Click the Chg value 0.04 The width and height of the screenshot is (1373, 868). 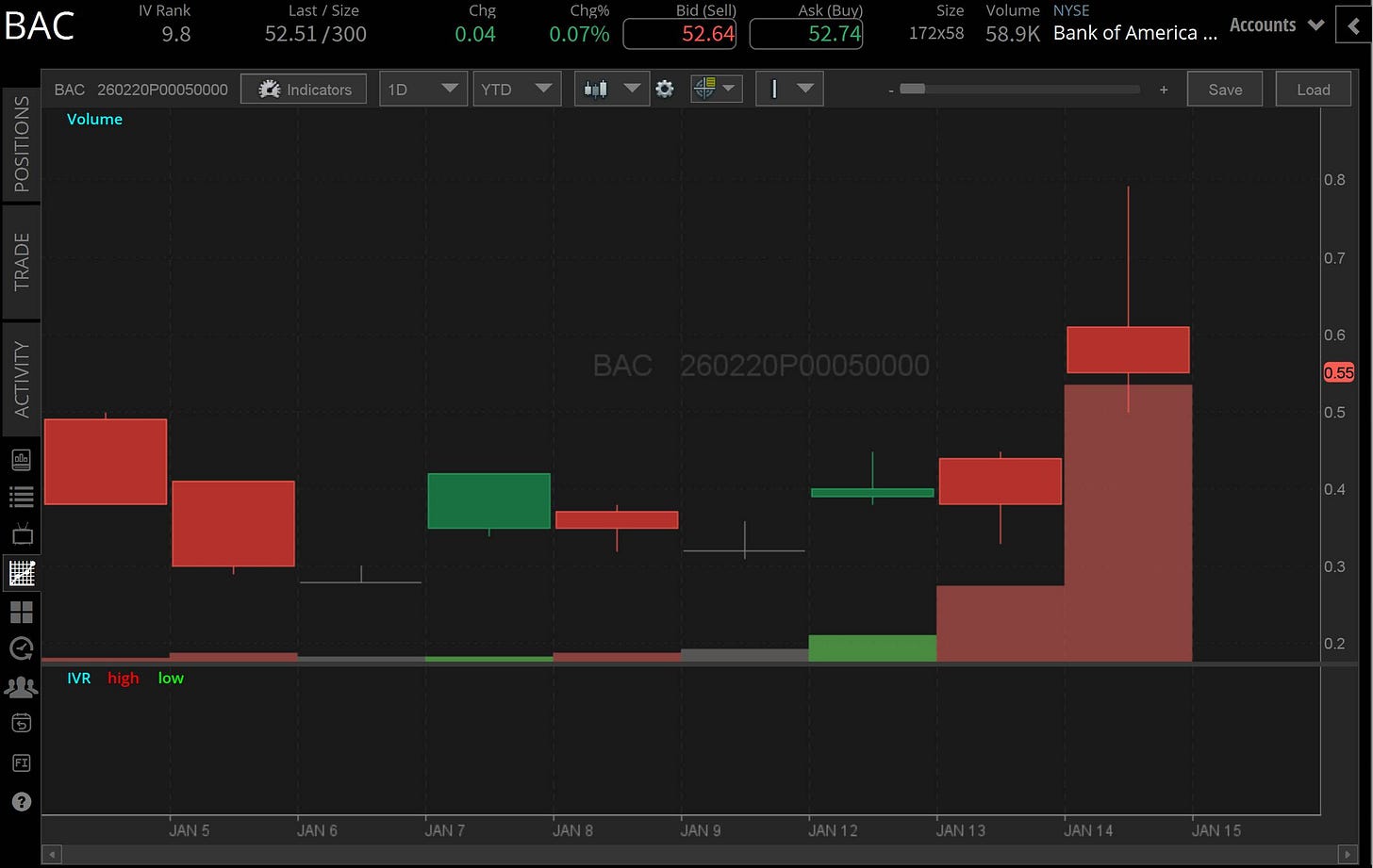tap(475, 35)
